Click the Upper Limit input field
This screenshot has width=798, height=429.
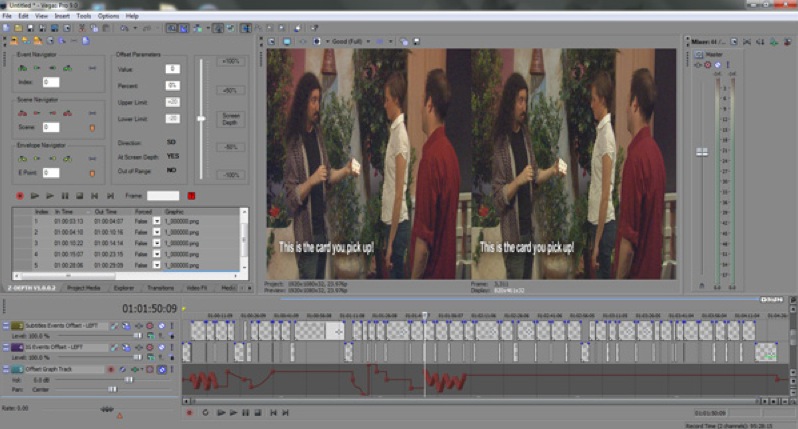(173, 102)
